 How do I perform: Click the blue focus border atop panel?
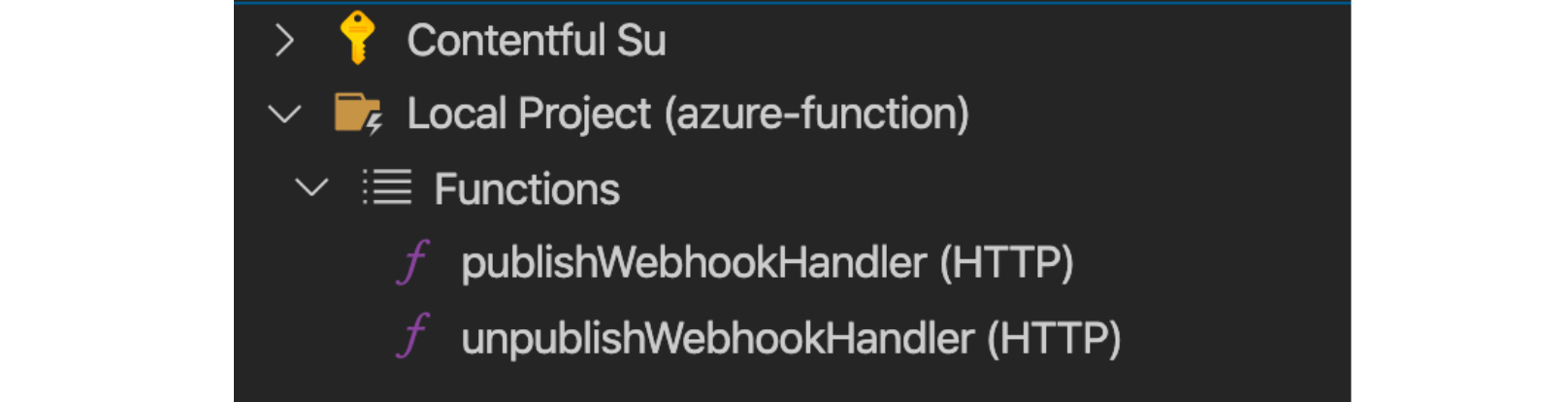(x=792, y=2)
